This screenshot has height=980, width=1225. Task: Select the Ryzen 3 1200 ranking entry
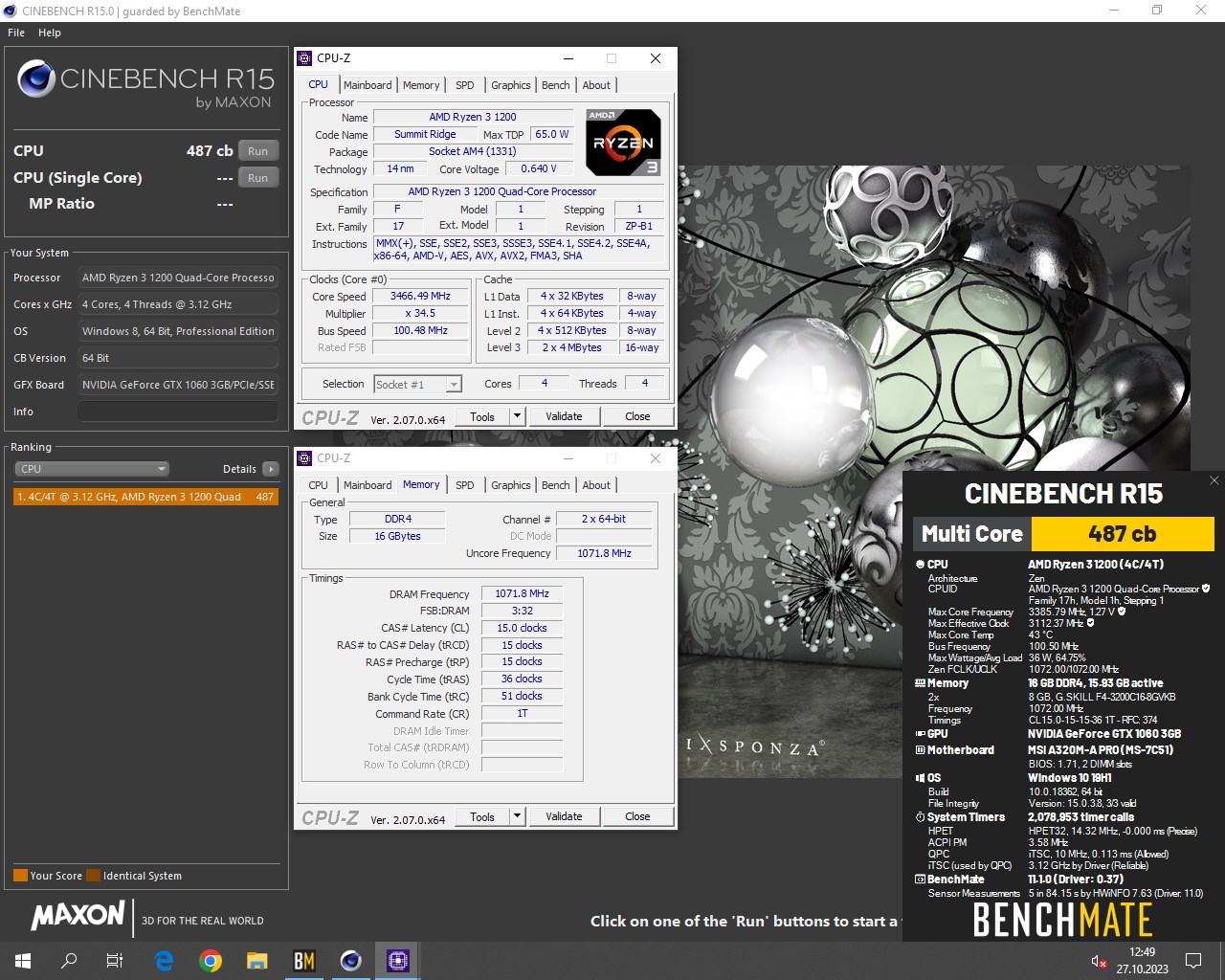145,497
